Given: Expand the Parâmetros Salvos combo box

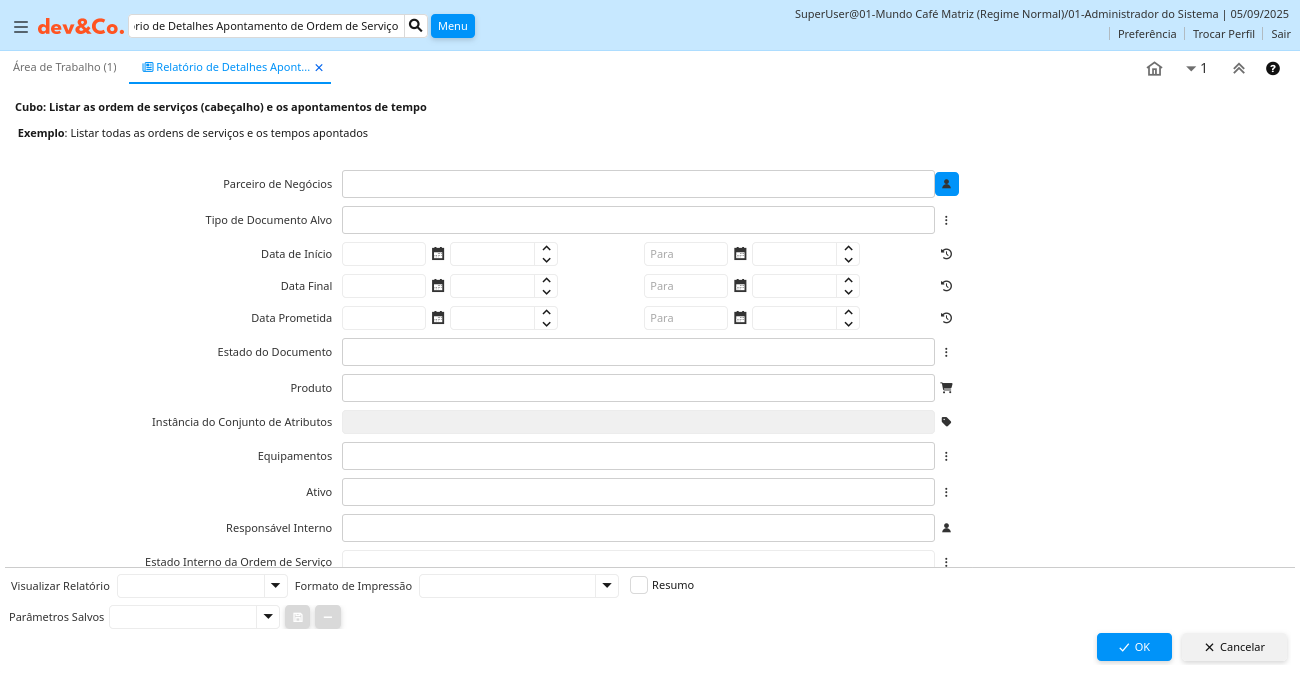Looking at the screenshot, I should pyautogui.click(x=267, y=617).
